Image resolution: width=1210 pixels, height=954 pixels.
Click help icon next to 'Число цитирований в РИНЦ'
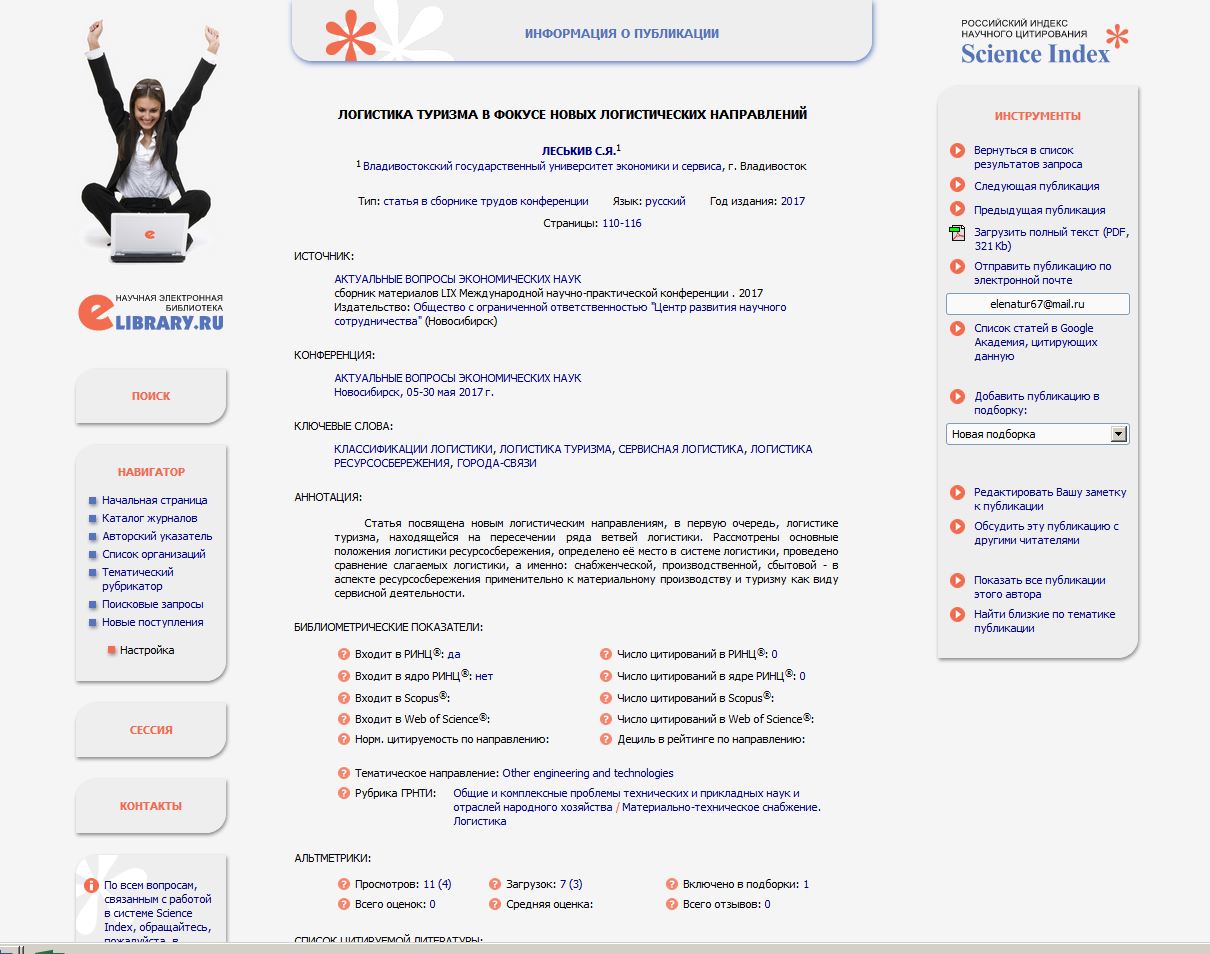tap(606, 655)
